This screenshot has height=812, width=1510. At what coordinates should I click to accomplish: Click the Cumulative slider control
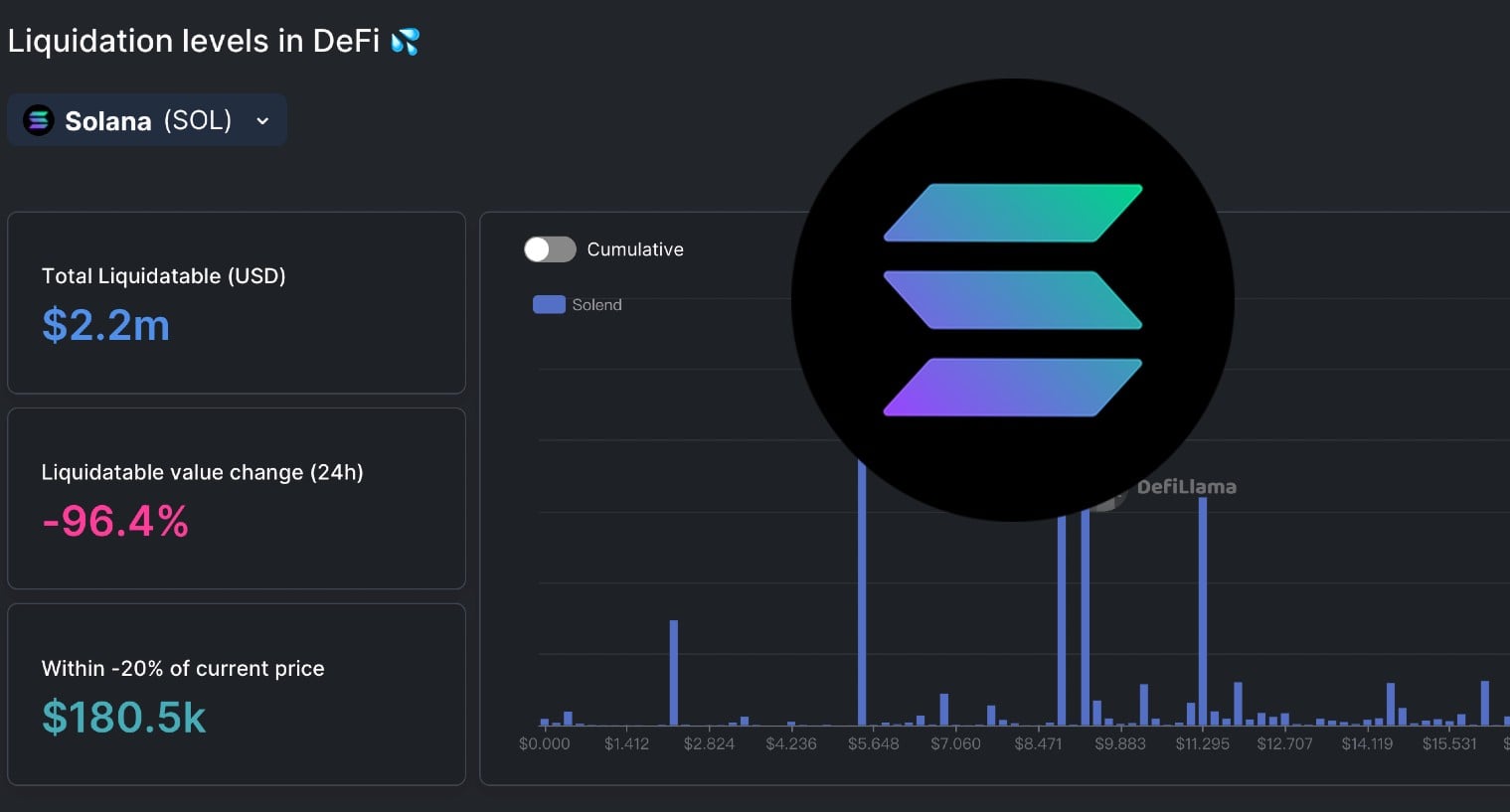(550, 249)
